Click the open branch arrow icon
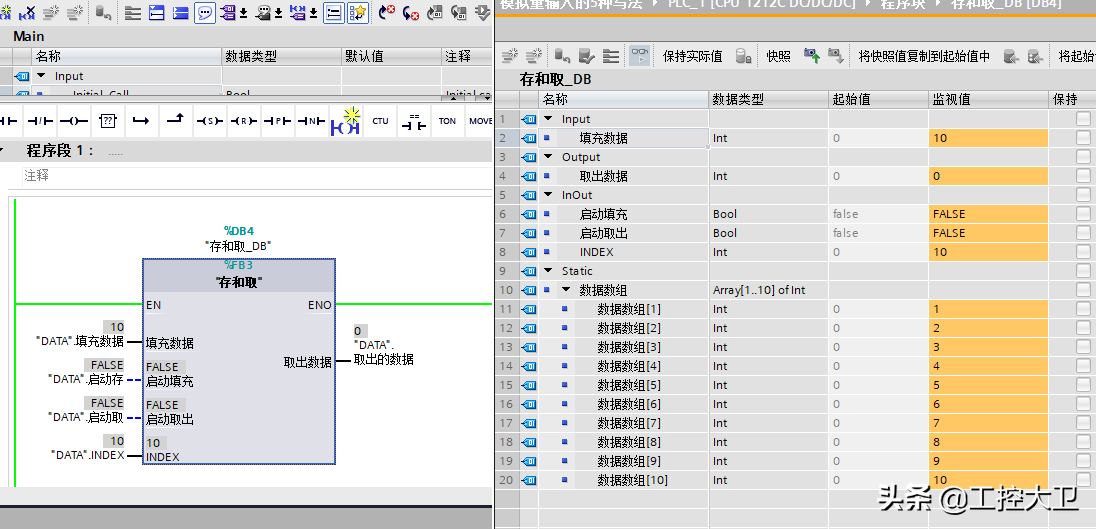The image size is (1096, 529). [141, 121]
